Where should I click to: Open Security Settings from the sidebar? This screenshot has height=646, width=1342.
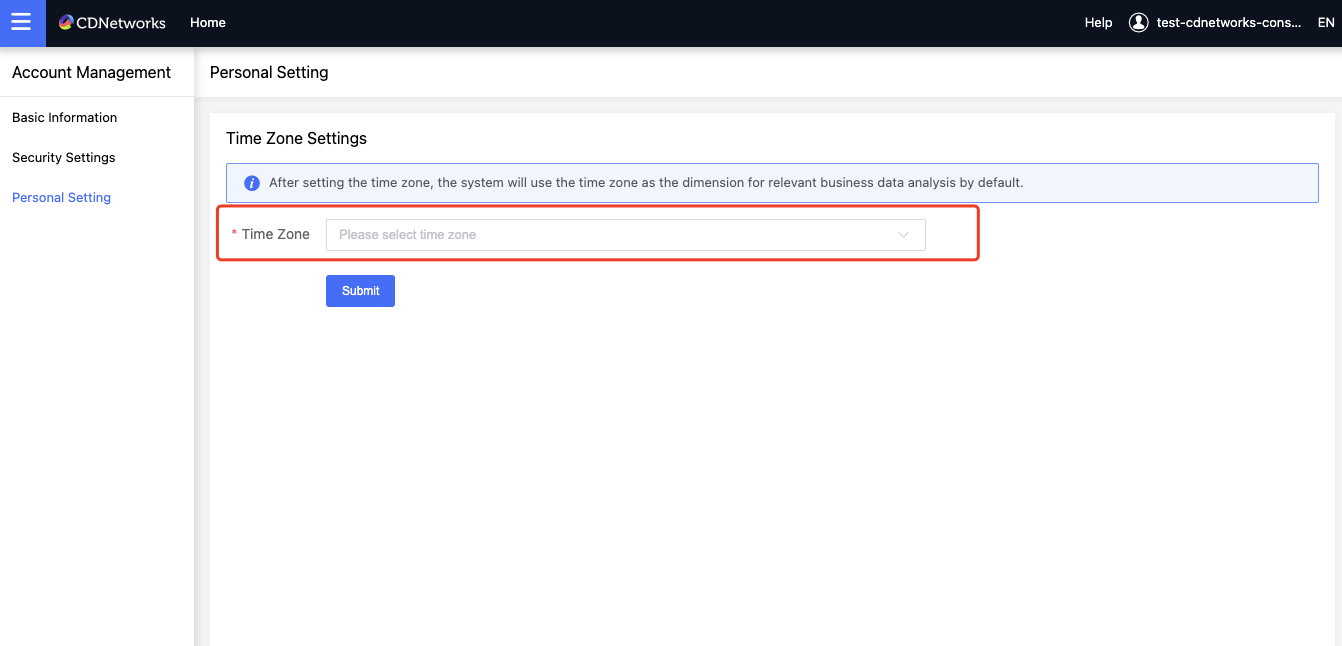(x=63, y=157)
